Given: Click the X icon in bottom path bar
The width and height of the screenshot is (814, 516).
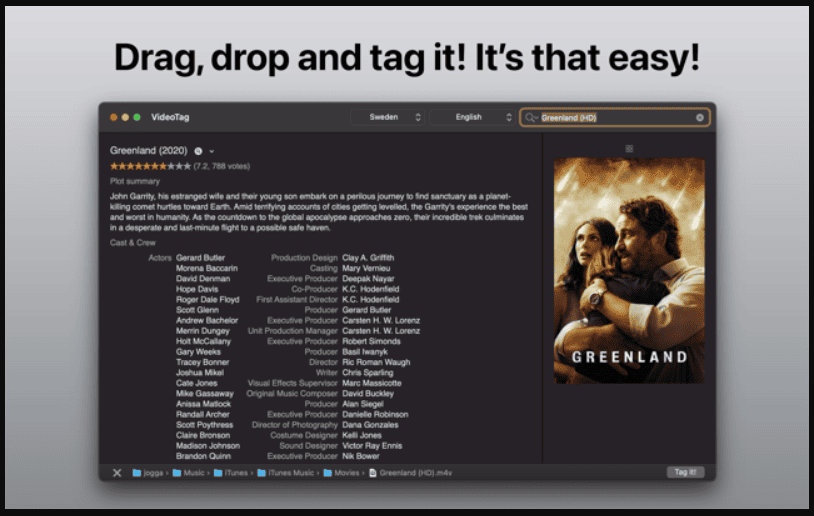Looking at the screenshot, I should pyautogui.click(x=117, y=472).
